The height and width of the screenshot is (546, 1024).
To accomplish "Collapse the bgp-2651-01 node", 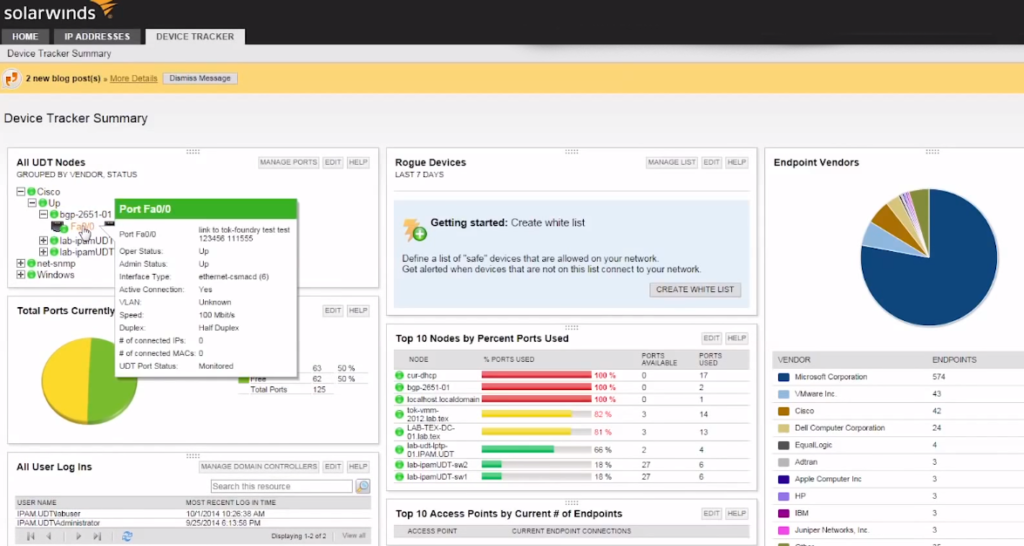I will pos(43,214).
